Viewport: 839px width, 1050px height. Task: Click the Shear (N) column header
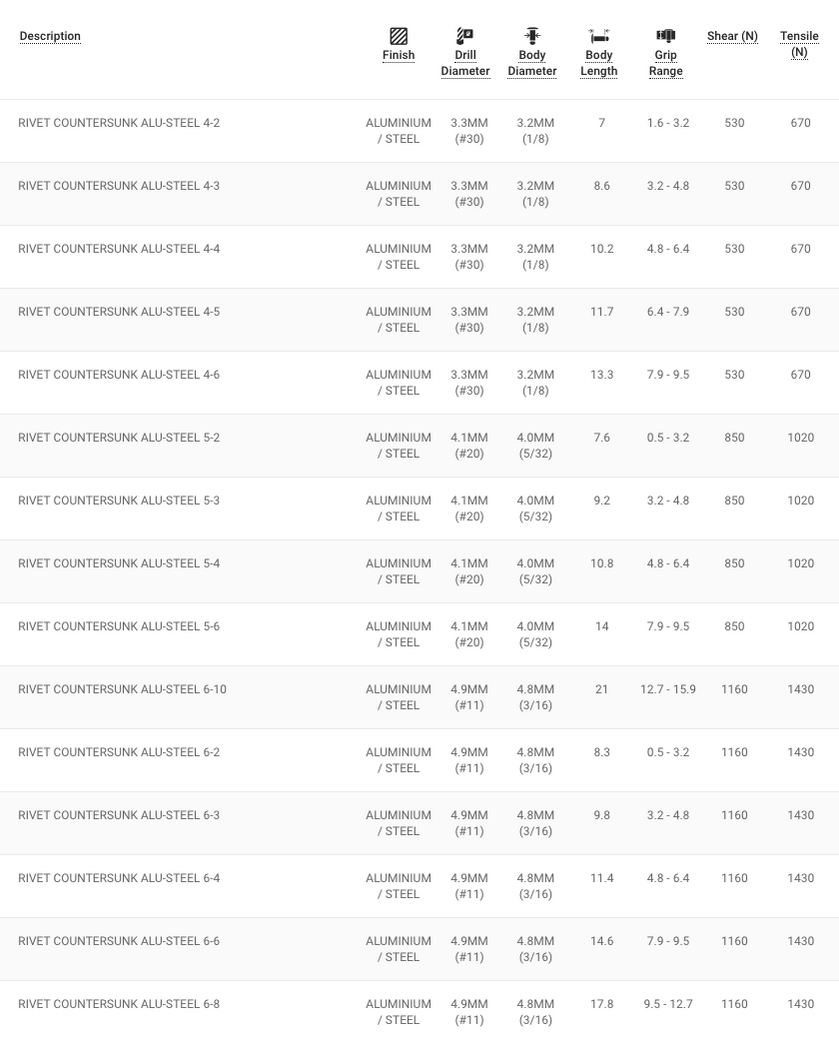pos(733,36)
